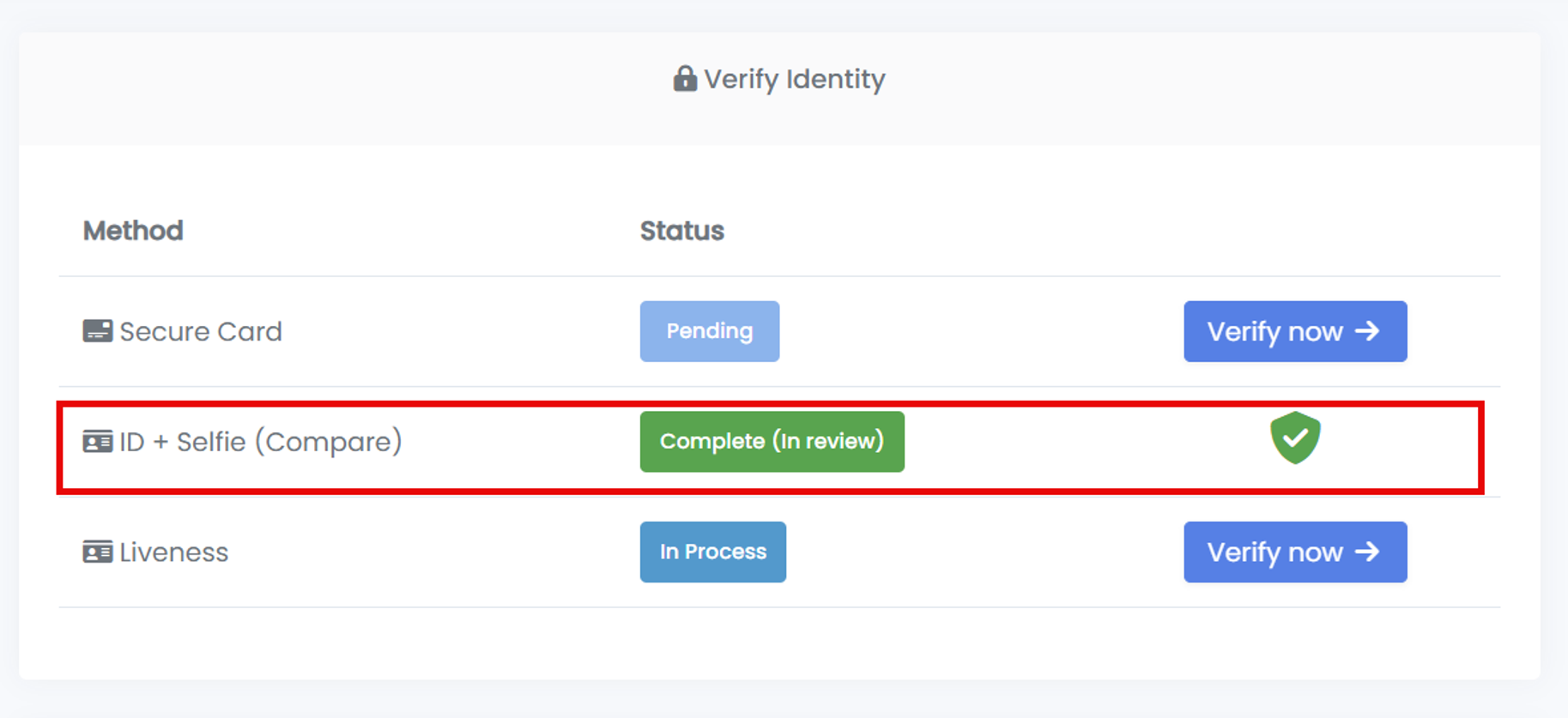Click the ID card icon beside Liveness
Image resolution: width=1568 pixels, height=718 pixels.
point(97,552)
